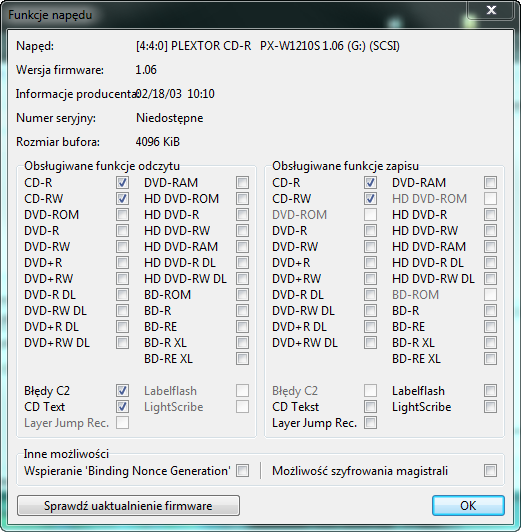
Task: Click the Niedostępne serial number value
Action: [x=170, y=118]
